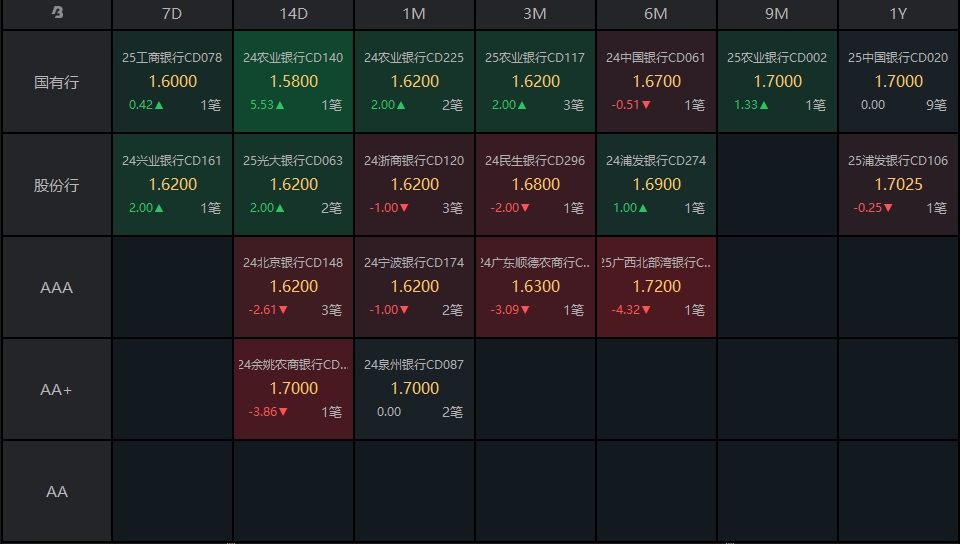Select the 3M tenor column header
This screenshot has height=544, width=960.
(535, 14)
